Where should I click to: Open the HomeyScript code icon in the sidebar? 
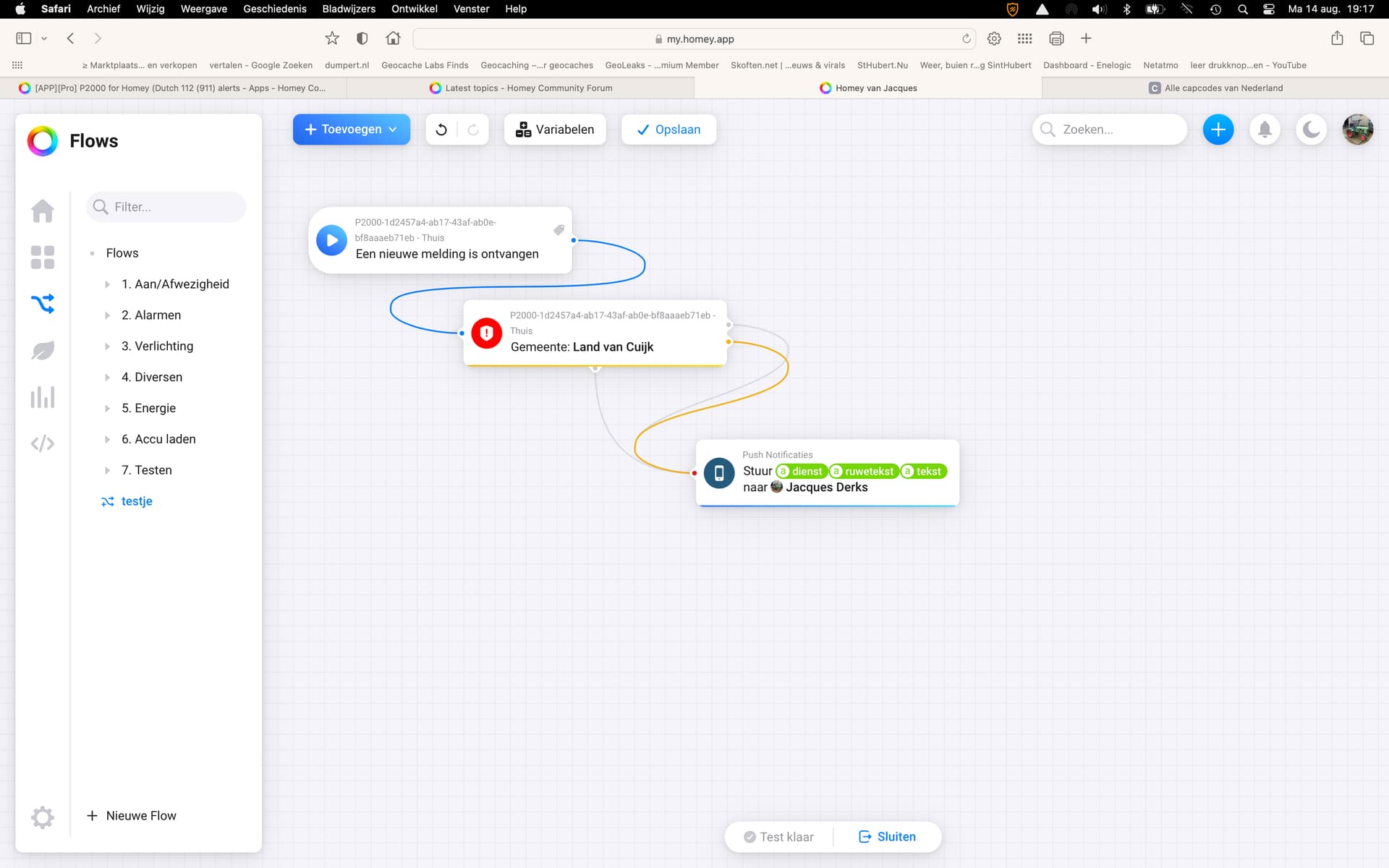coord(43,443)
